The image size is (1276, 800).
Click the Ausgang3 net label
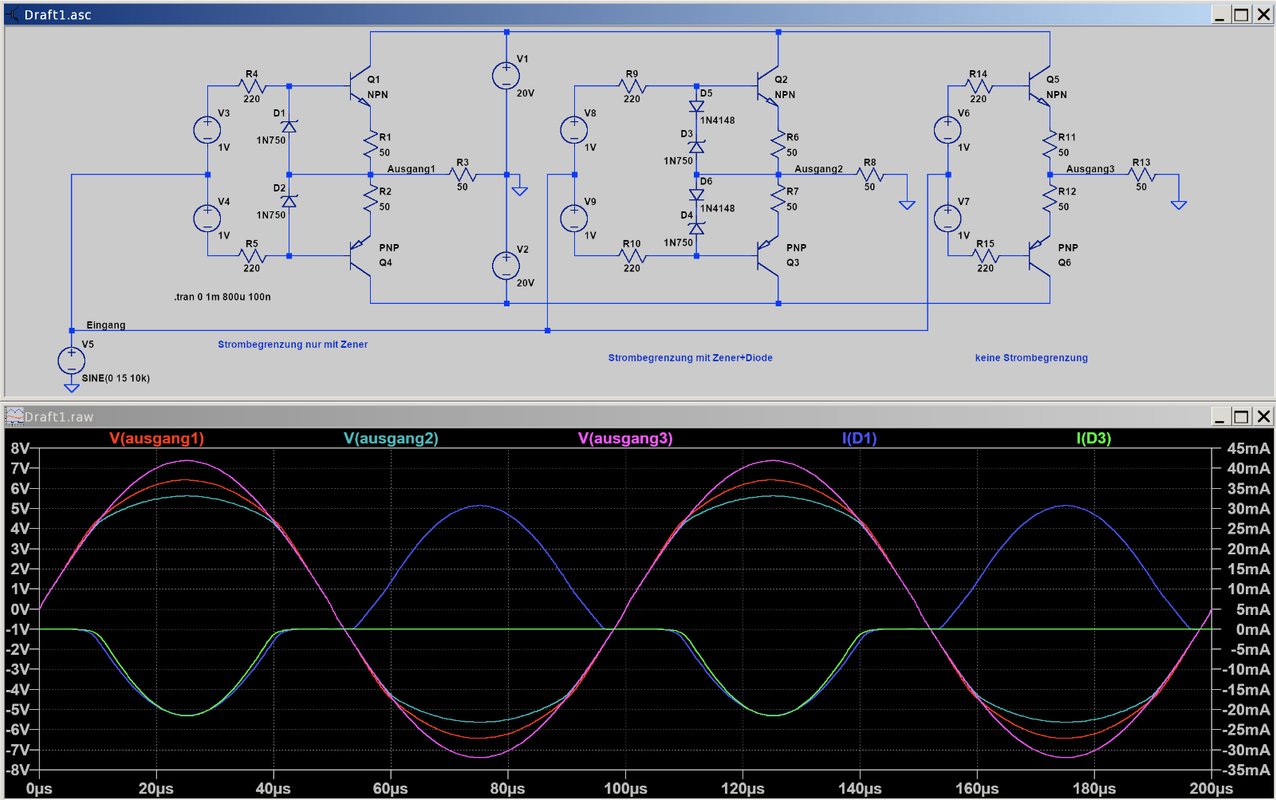[1090, 169]
